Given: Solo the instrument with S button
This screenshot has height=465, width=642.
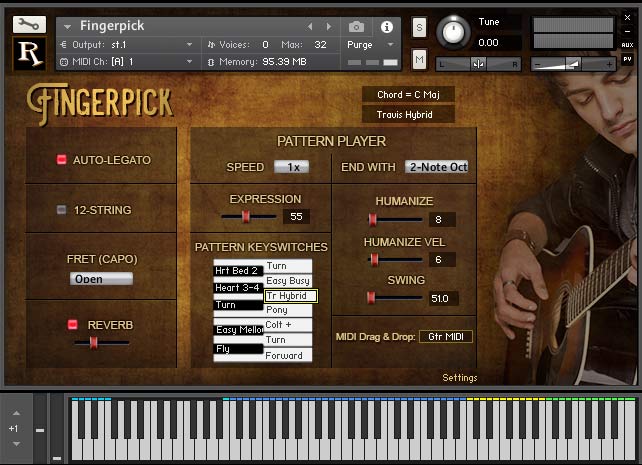Looking at the screenshot, I should click(x=419, y=27).
